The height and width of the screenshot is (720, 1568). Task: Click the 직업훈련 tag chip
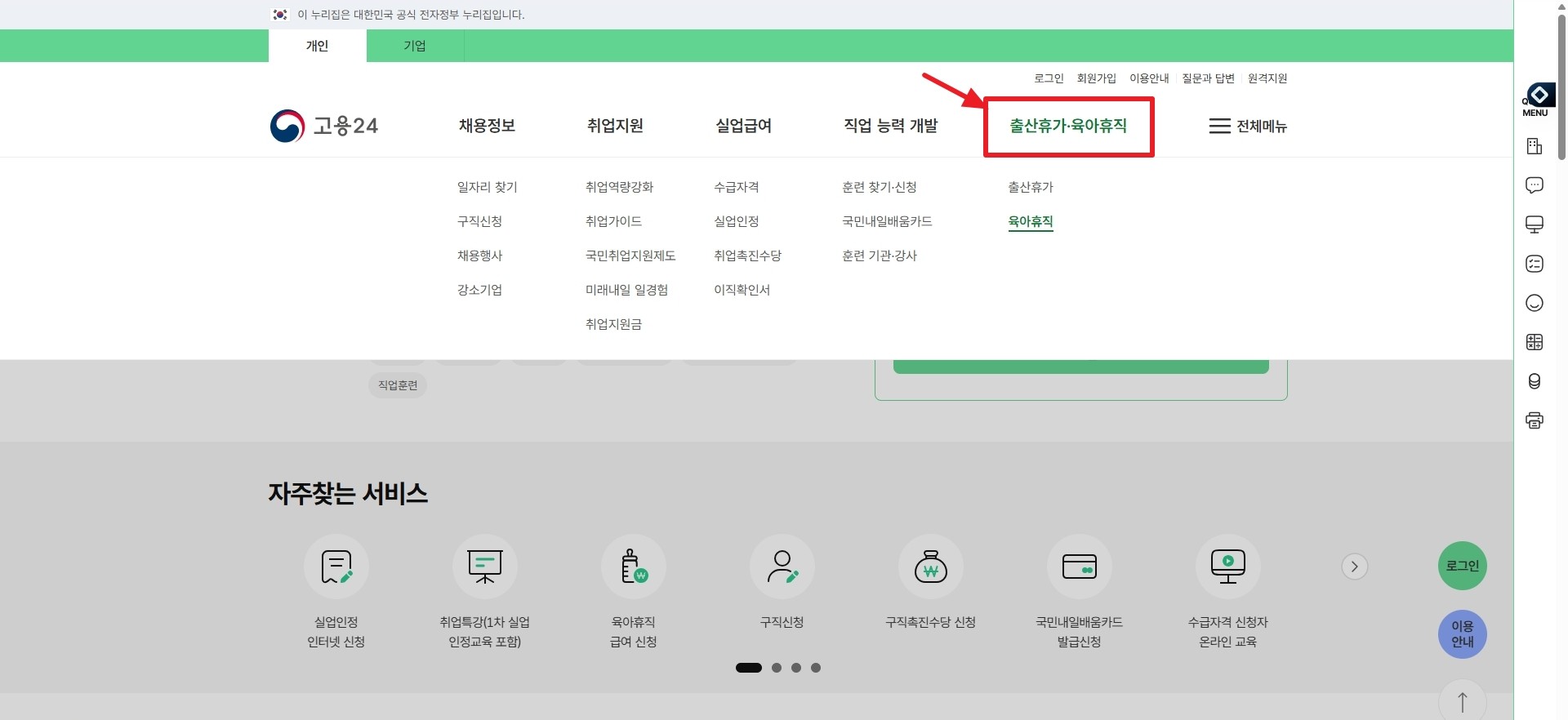398,385
